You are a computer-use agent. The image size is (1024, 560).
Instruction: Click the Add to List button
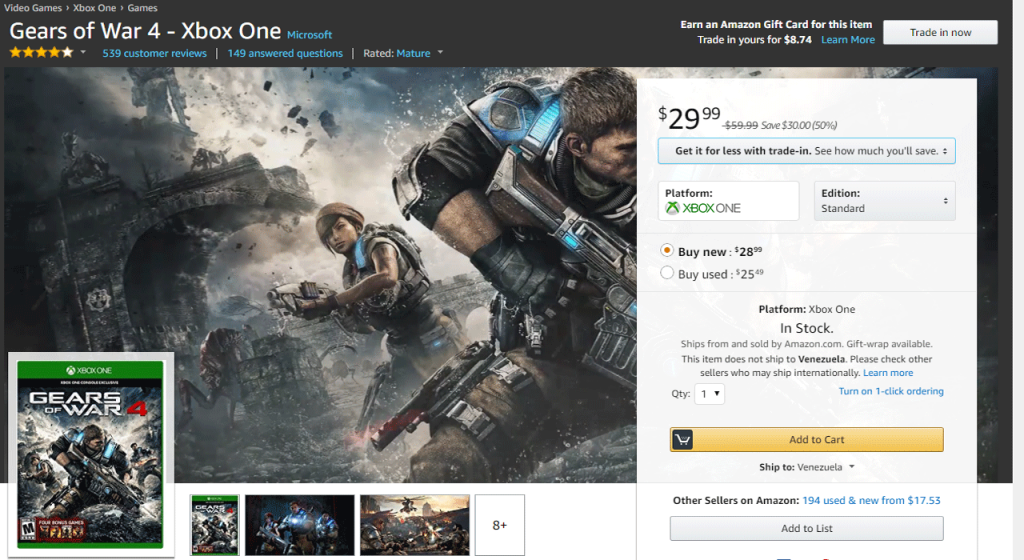[x=807, y=529]
